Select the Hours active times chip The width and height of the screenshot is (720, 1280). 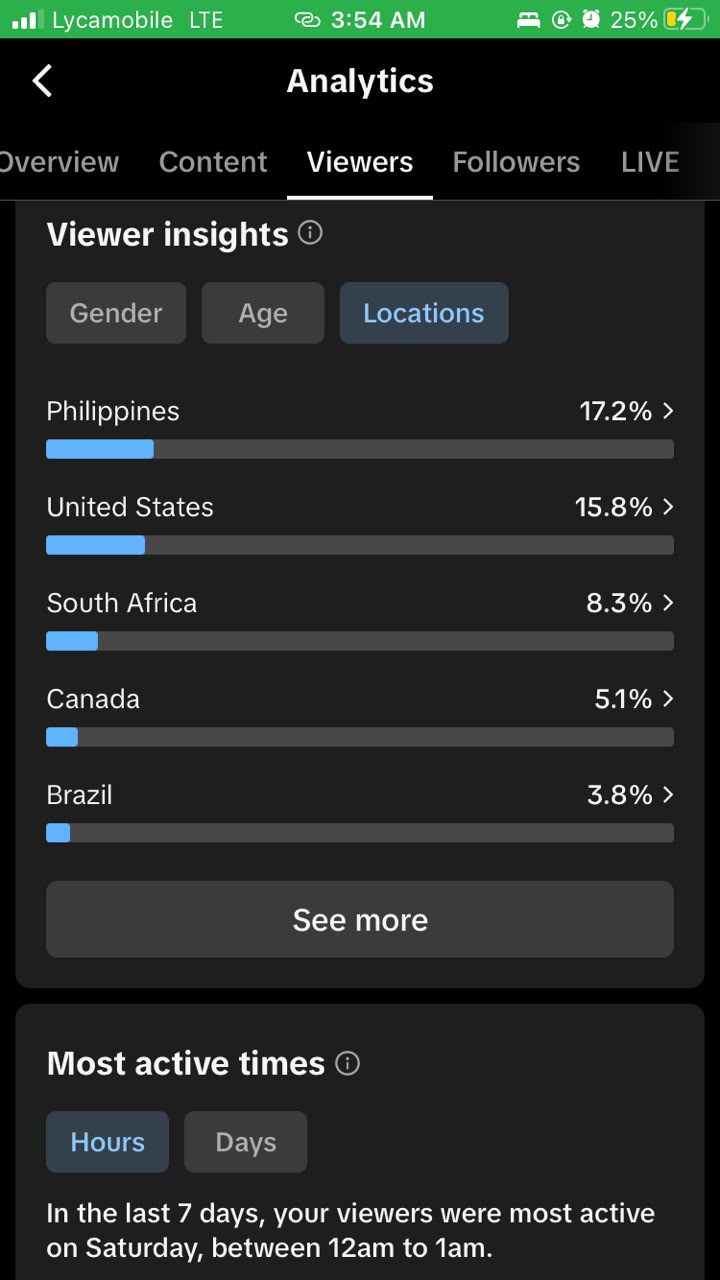point(107,1142)
